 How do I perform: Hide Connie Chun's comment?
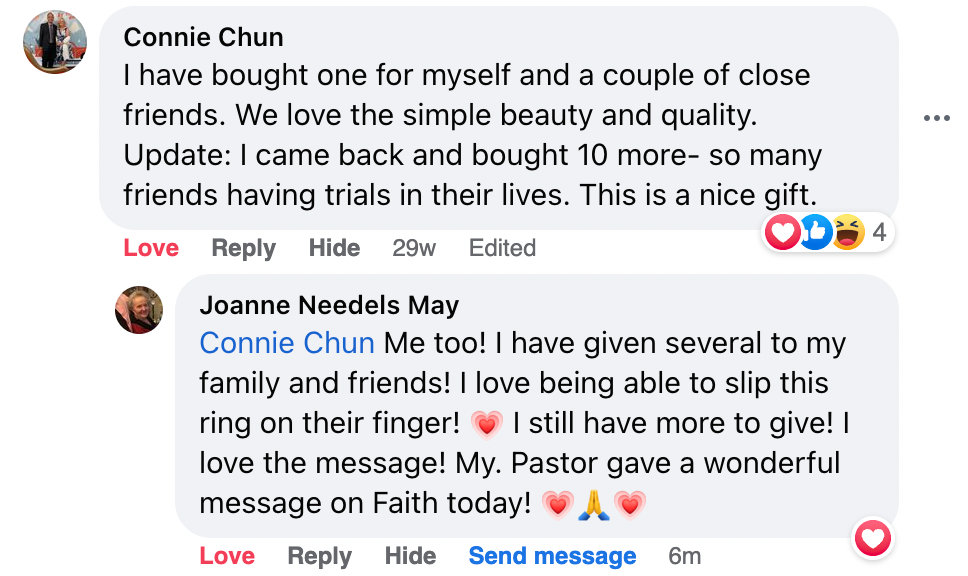pyautogui.click(x=334, y=248)
